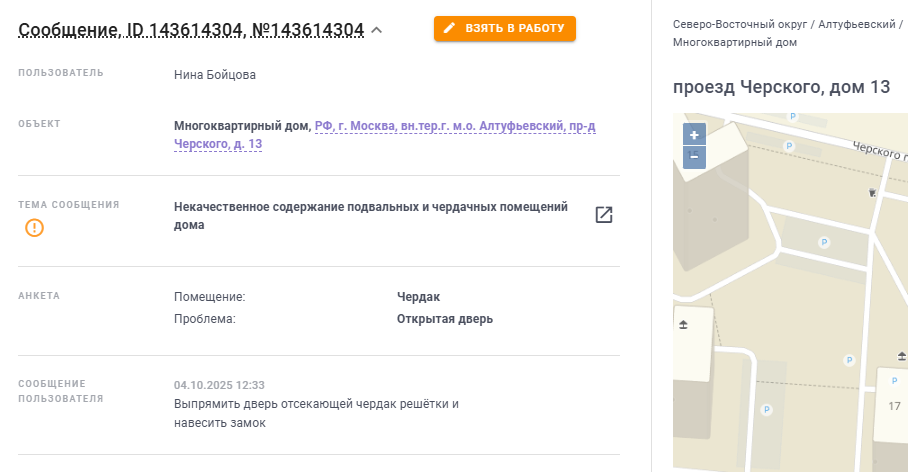908x472 pixels.
Task: Select the 'Алтуфьевский' breadcrumb item
Action: [858, 23]
